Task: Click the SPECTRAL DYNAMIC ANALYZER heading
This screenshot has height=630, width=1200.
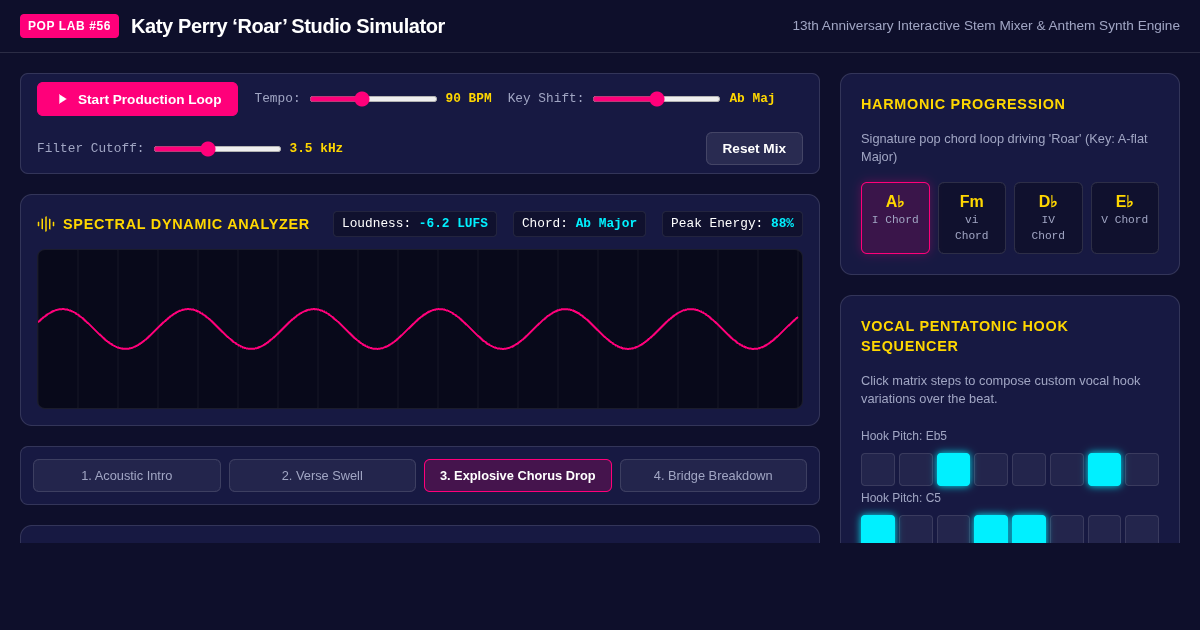Action: tap(186, 224)
